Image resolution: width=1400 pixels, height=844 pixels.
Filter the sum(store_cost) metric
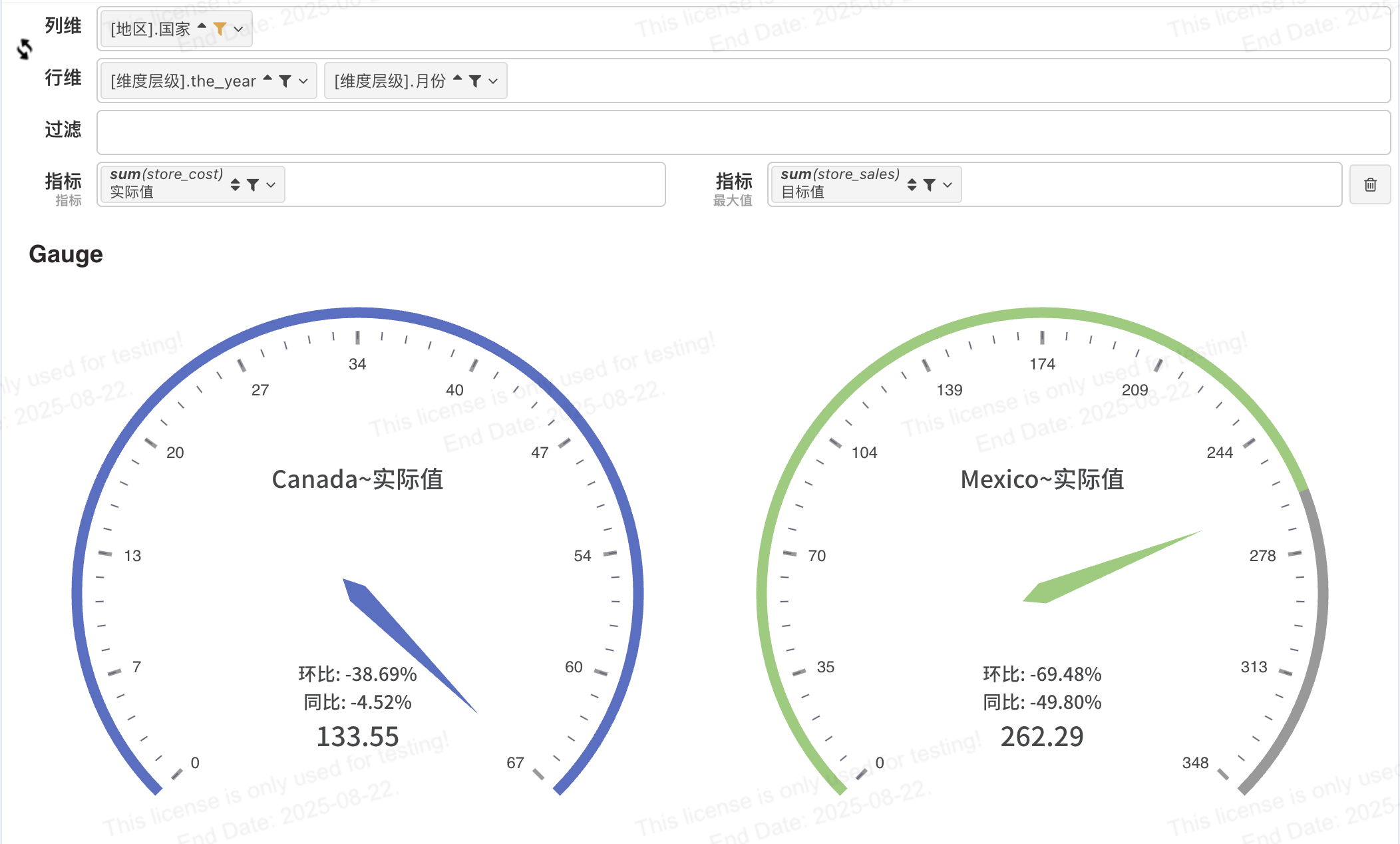(x=253, y=185)
